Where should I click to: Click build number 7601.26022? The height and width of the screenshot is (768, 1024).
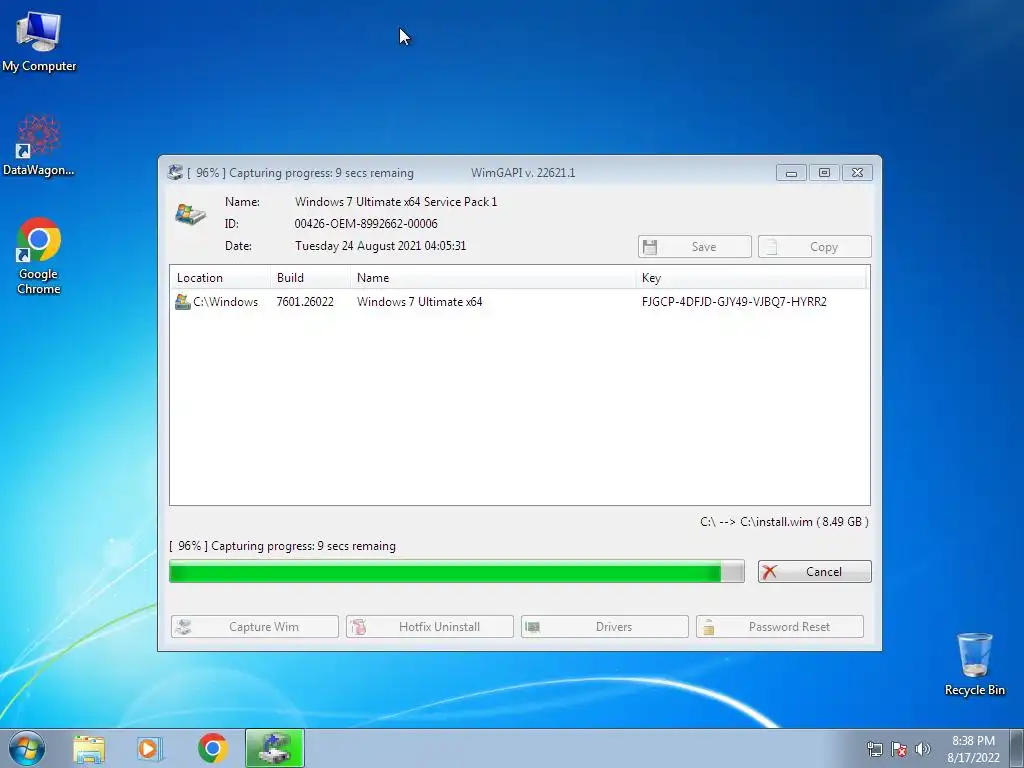(x=305, y=302)
